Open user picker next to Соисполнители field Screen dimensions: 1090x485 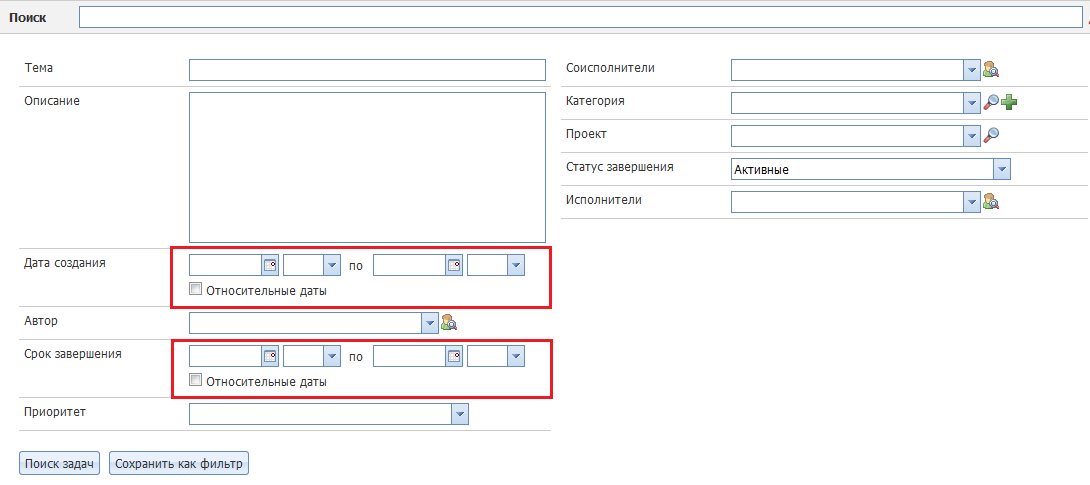coord(991,69)
